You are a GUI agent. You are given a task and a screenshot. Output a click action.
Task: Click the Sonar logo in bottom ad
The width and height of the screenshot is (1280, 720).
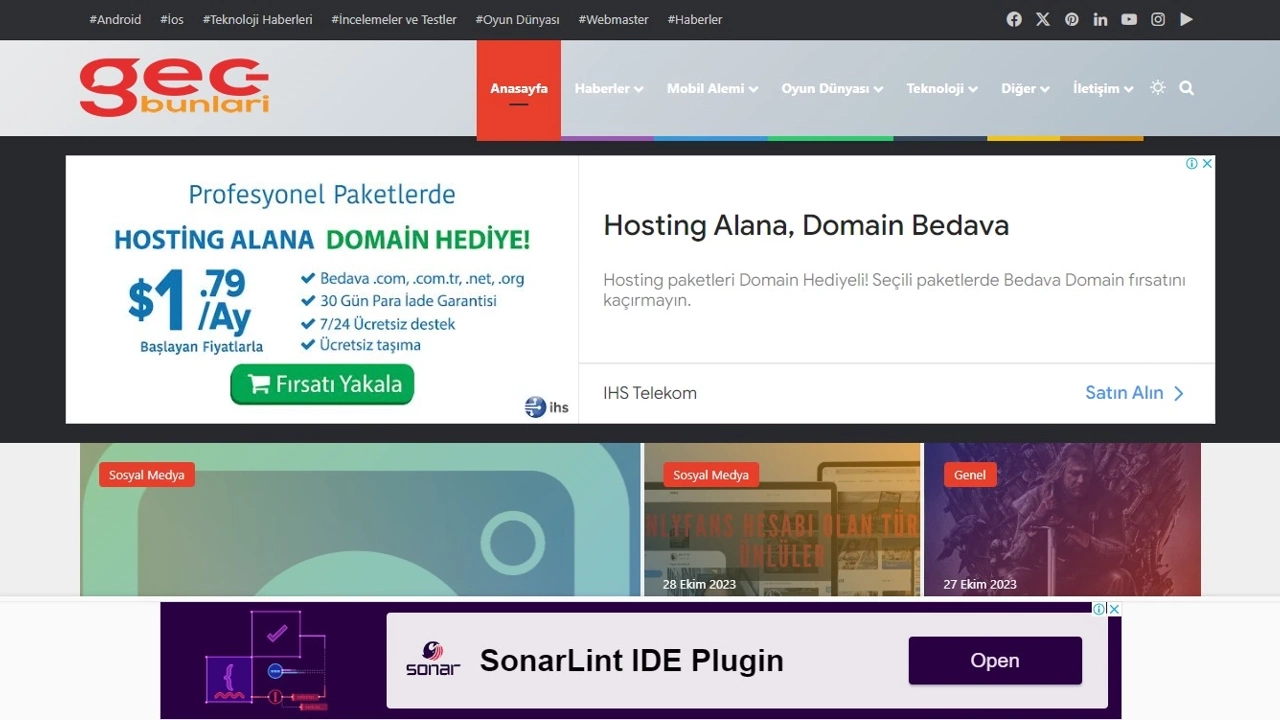coord(433,660)
